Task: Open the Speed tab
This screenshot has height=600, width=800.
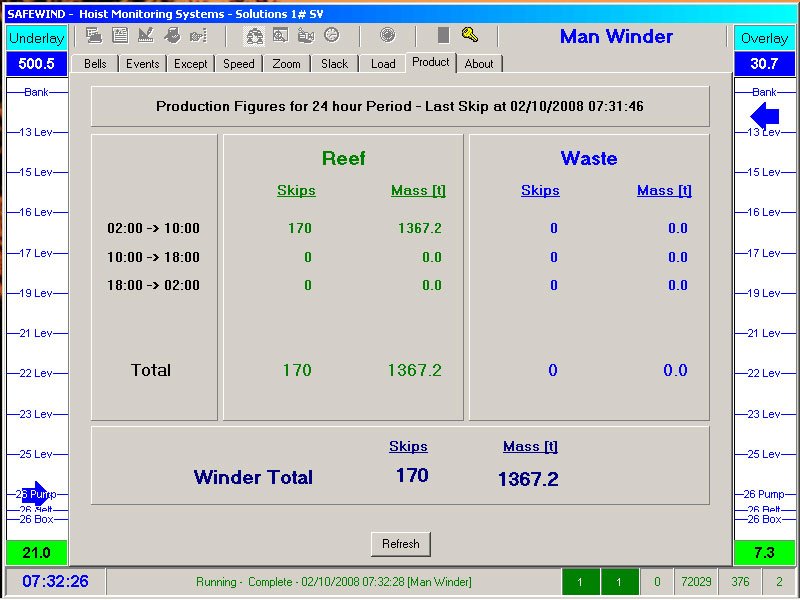Action: pos(238,63)
